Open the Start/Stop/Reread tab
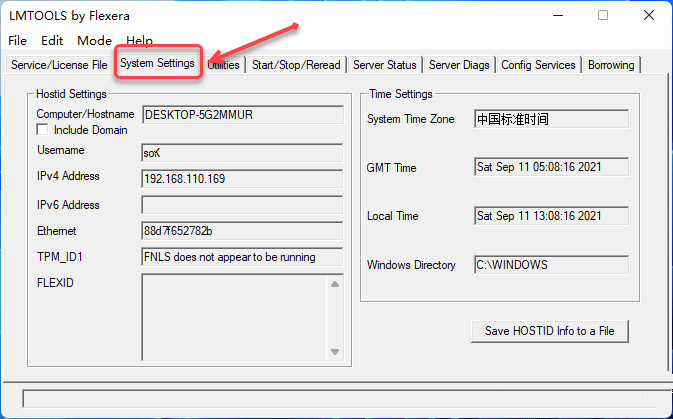Image resolution: width=673 pixels, height=419 pixels. (296, 65)
